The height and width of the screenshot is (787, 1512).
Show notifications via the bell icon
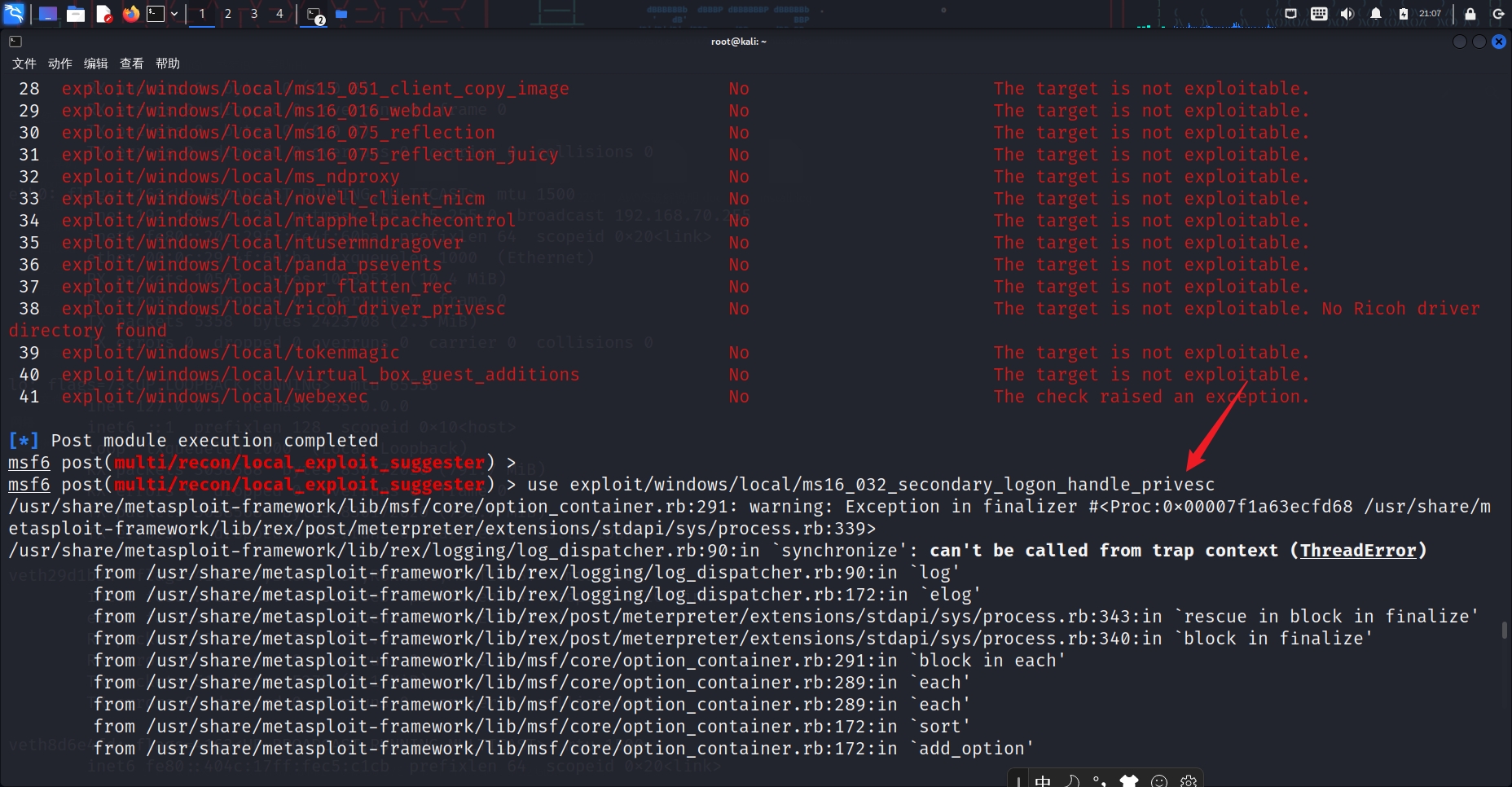point(1375,14)
